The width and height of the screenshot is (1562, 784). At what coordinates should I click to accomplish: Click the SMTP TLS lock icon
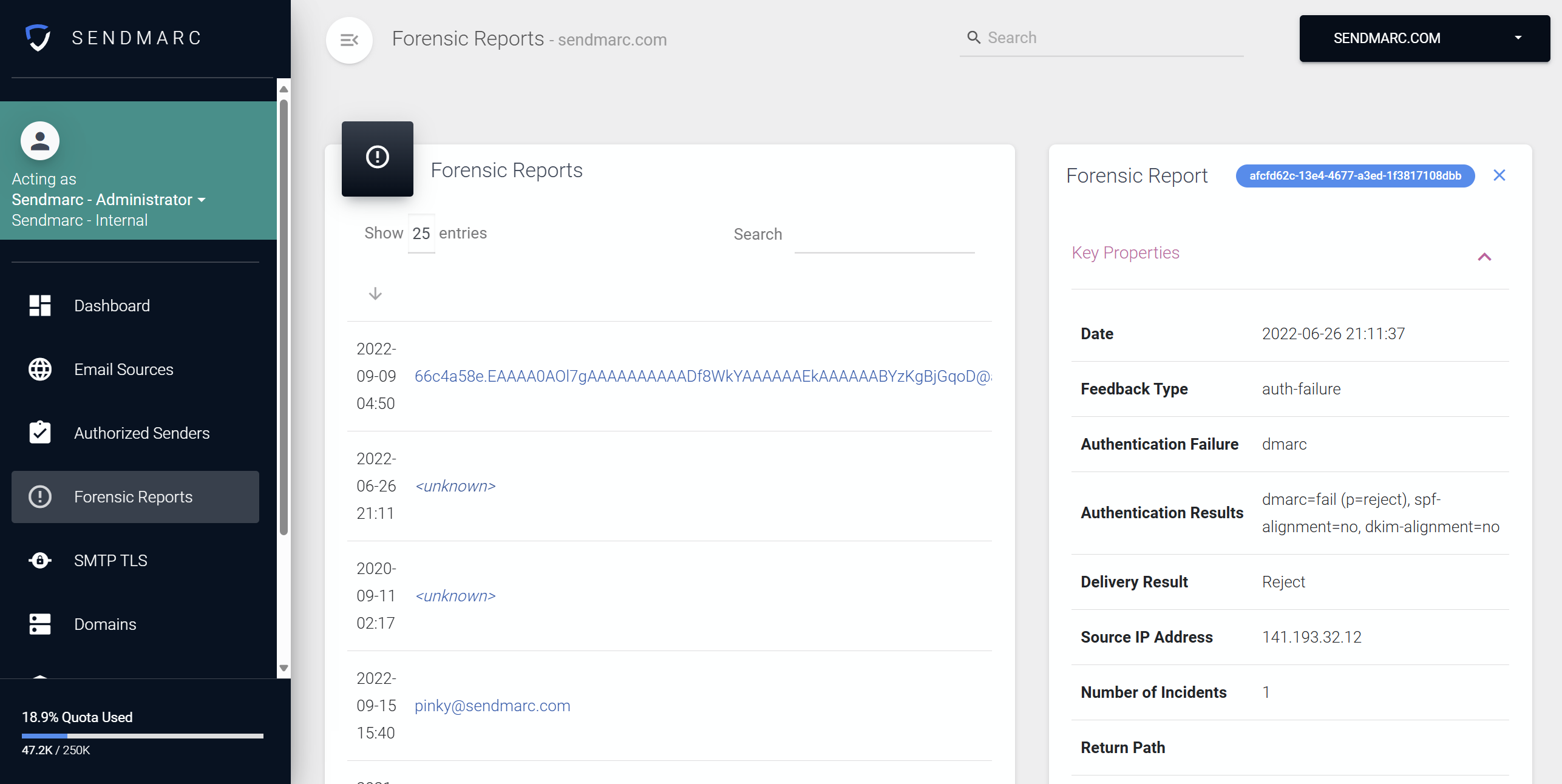coord(40,560)
